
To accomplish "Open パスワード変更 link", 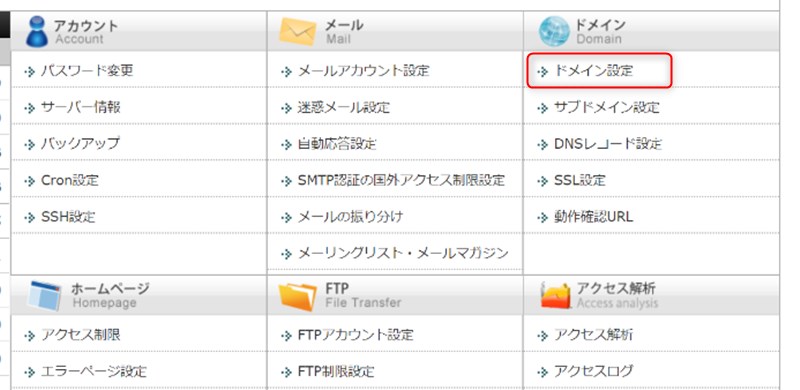I will 87,70.
